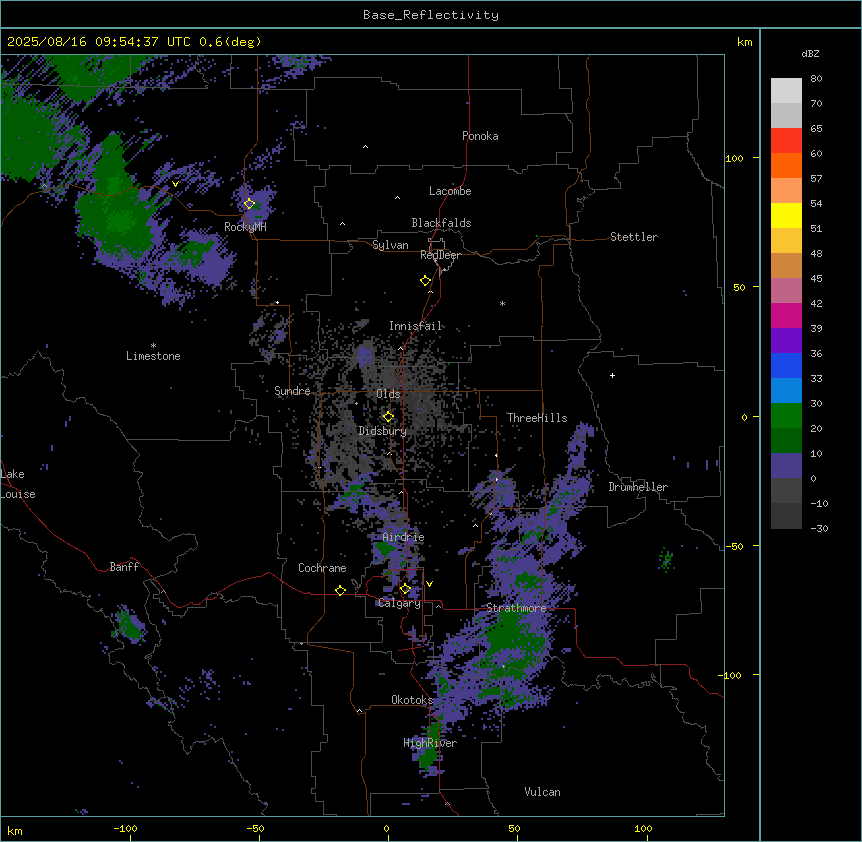This screenshot has width=862, height=842.
Task: Click the isolated green echo southeast of Drumheller
Action: [x=666, y=560]
